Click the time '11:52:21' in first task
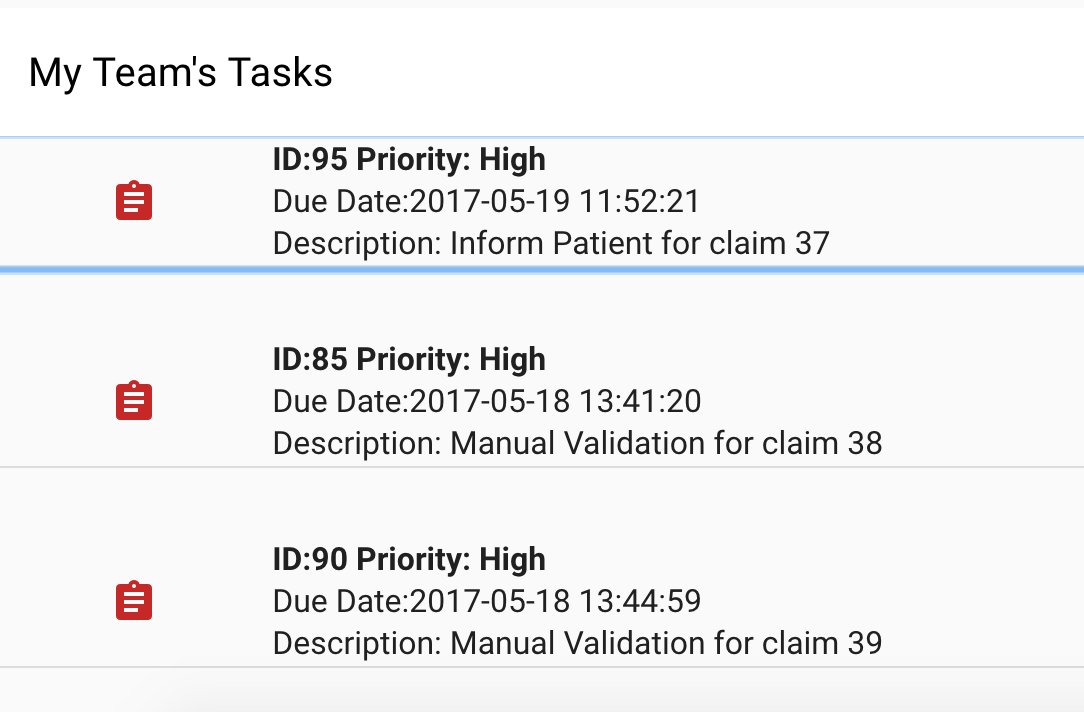This screenshot has width=1084, height=712. click(x=640, y=202)
